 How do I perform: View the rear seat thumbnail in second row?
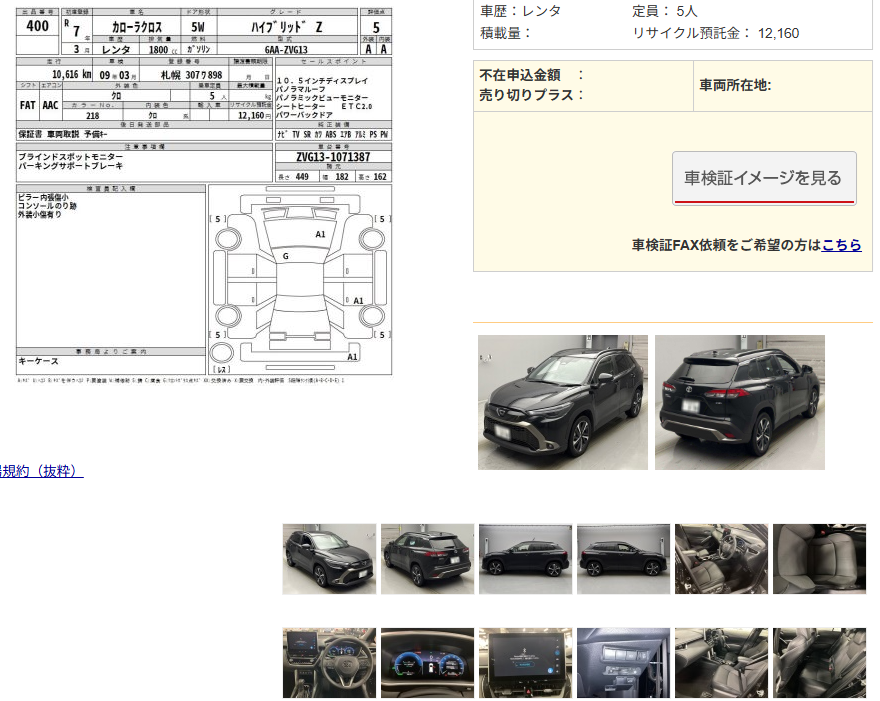pos(819,662)
